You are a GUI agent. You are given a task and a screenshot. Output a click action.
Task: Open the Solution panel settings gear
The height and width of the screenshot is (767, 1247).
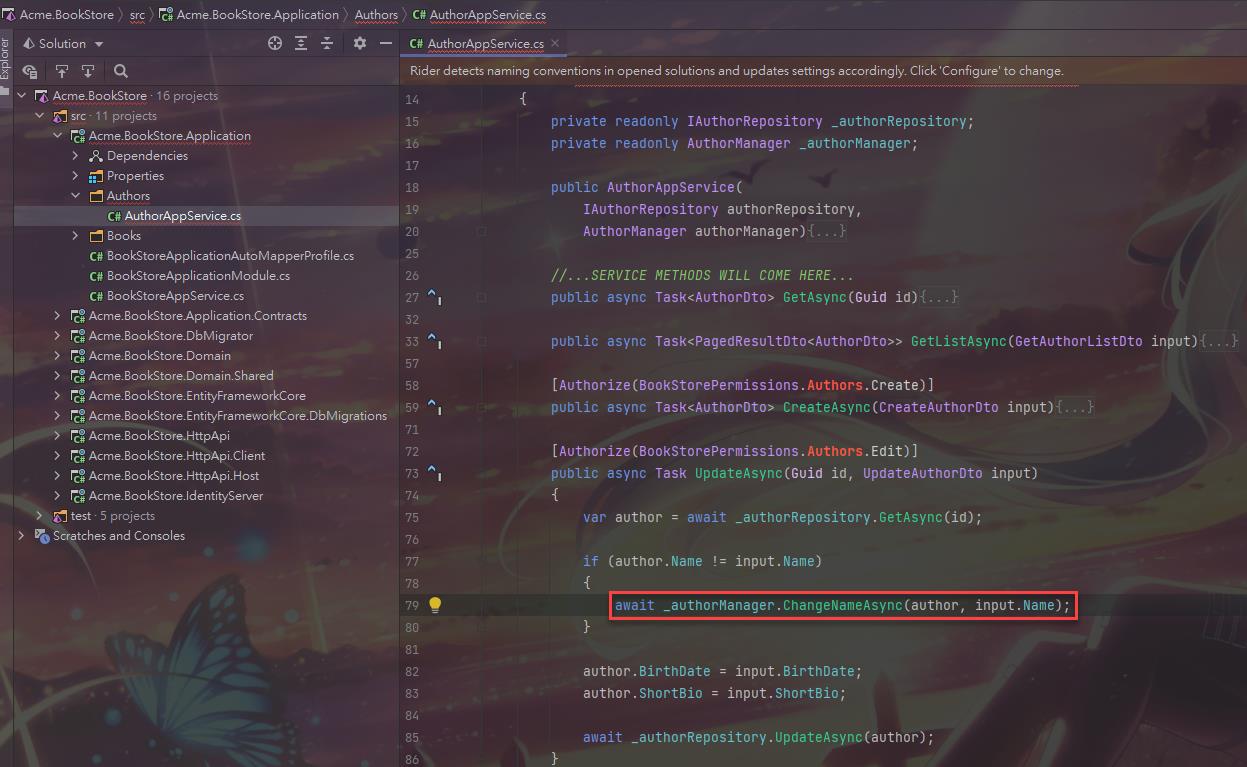[x=360, y=44]
